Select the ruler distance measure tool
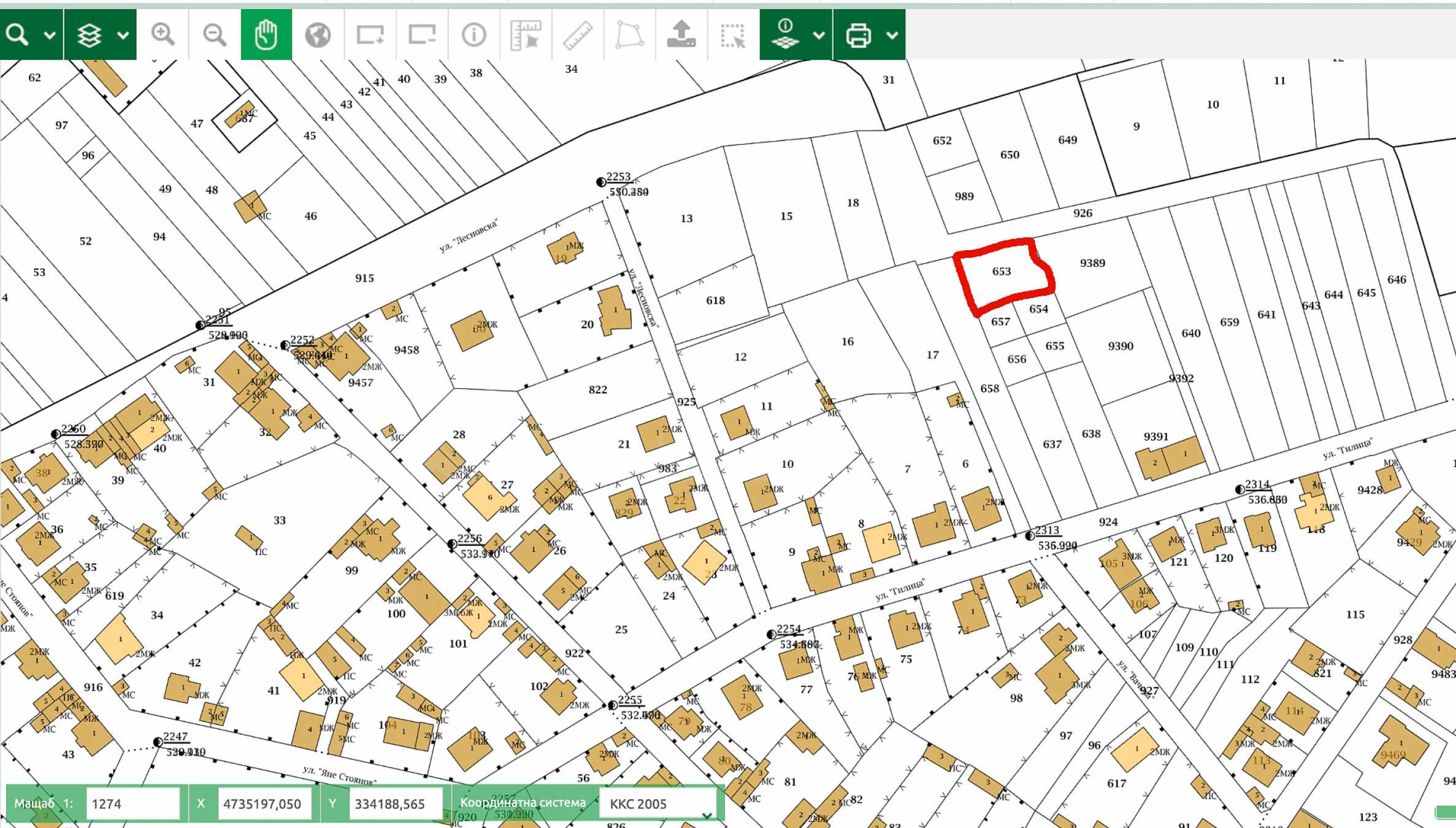This screenshot has width=1456, height=828. [x=578, y=34]
